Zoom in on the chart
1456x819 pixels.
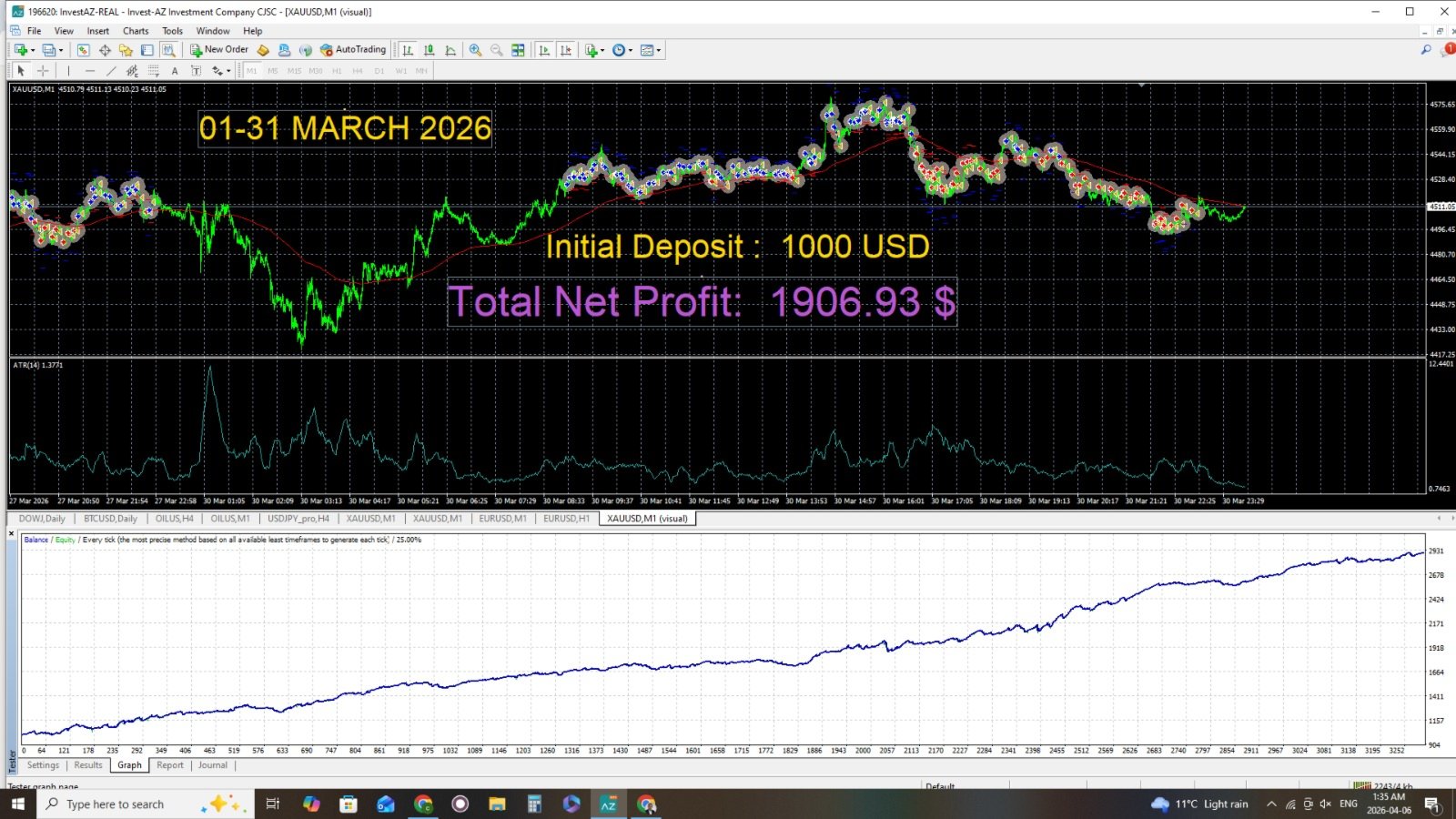pos(475,50)
